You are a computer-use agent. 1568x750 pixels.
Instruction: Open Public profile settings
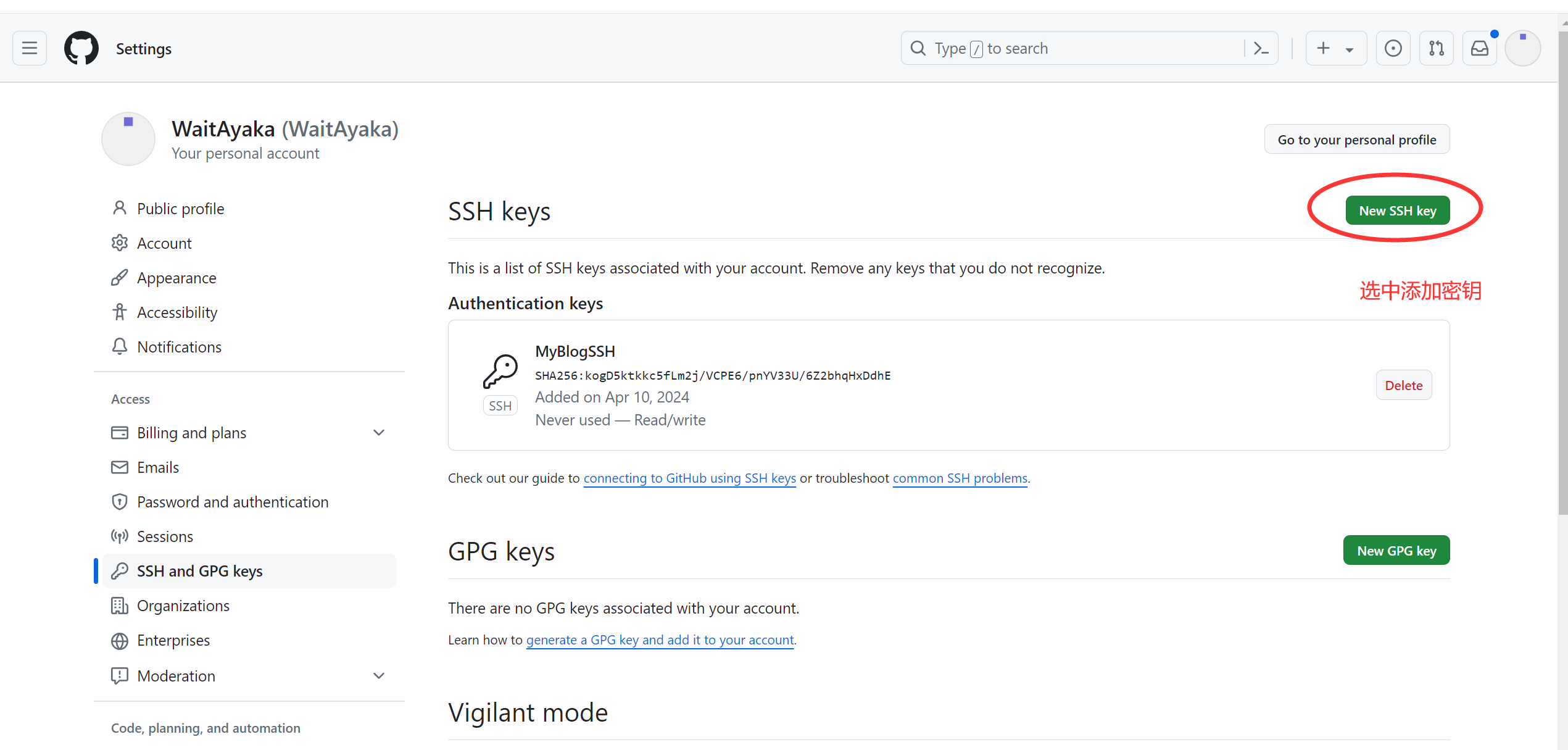point(180,209)
